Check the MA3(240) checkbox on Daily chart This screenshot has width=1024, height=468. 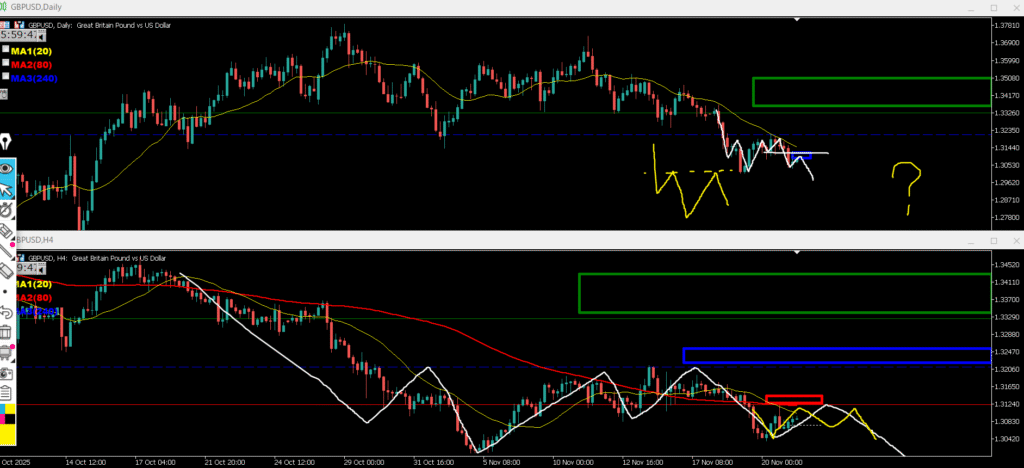7,76
